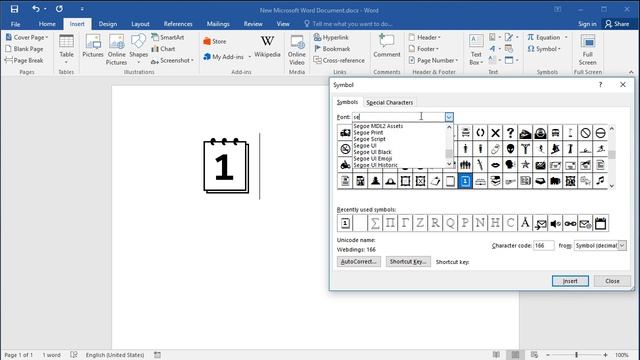Click zoom in plus button

coord(605,355)
